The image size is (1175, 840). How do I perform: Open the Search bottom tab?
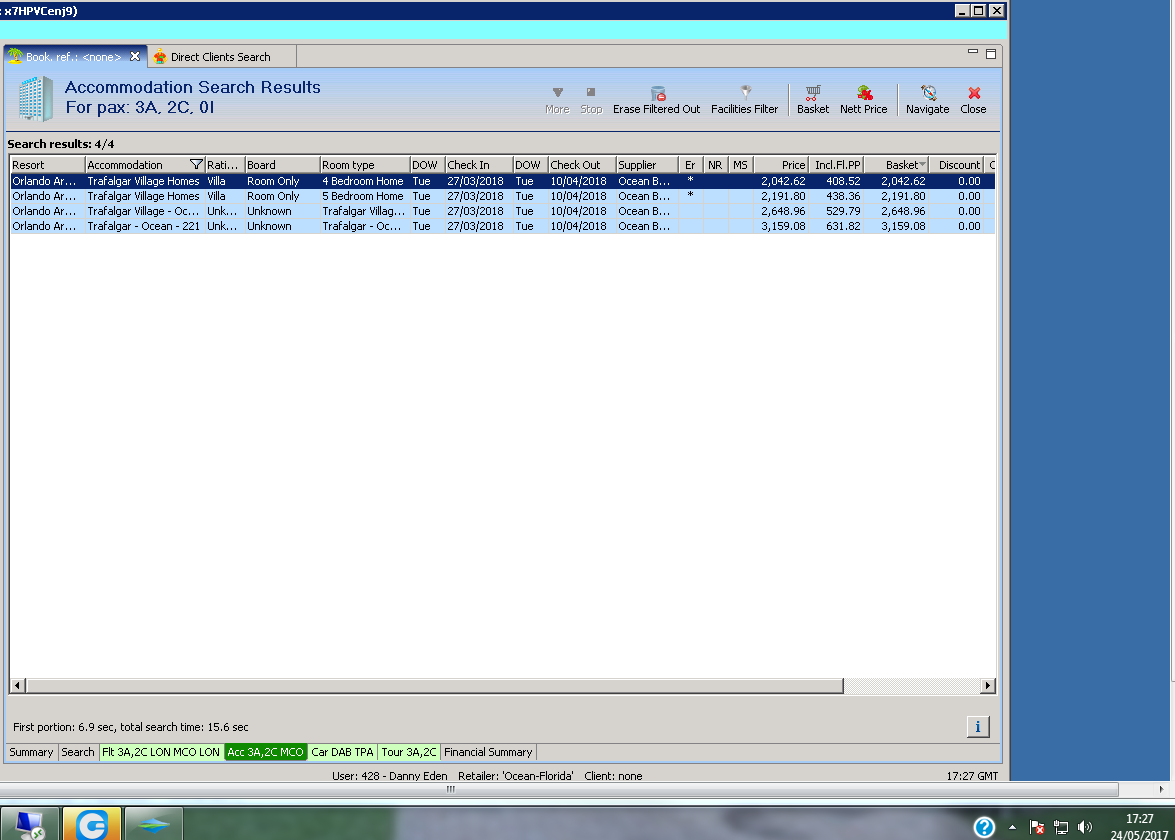[x=78, y=752]
